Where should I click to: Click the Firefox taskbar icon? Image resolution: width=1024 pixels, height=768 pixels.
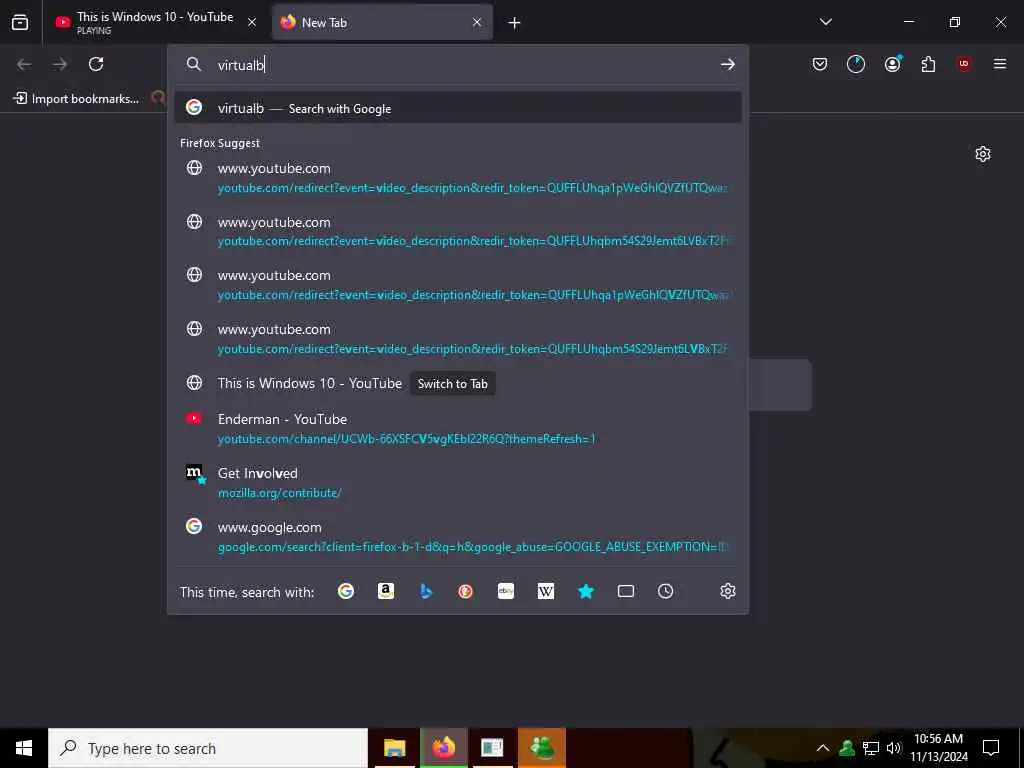coord(444,748)
